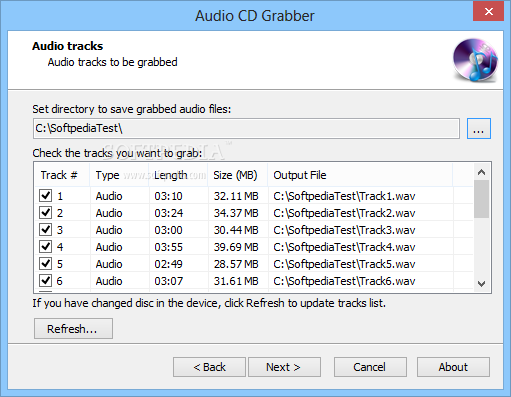This screenshot has width=511, height=397.
Task: Click the 02:49 length value
Action: 168,264
